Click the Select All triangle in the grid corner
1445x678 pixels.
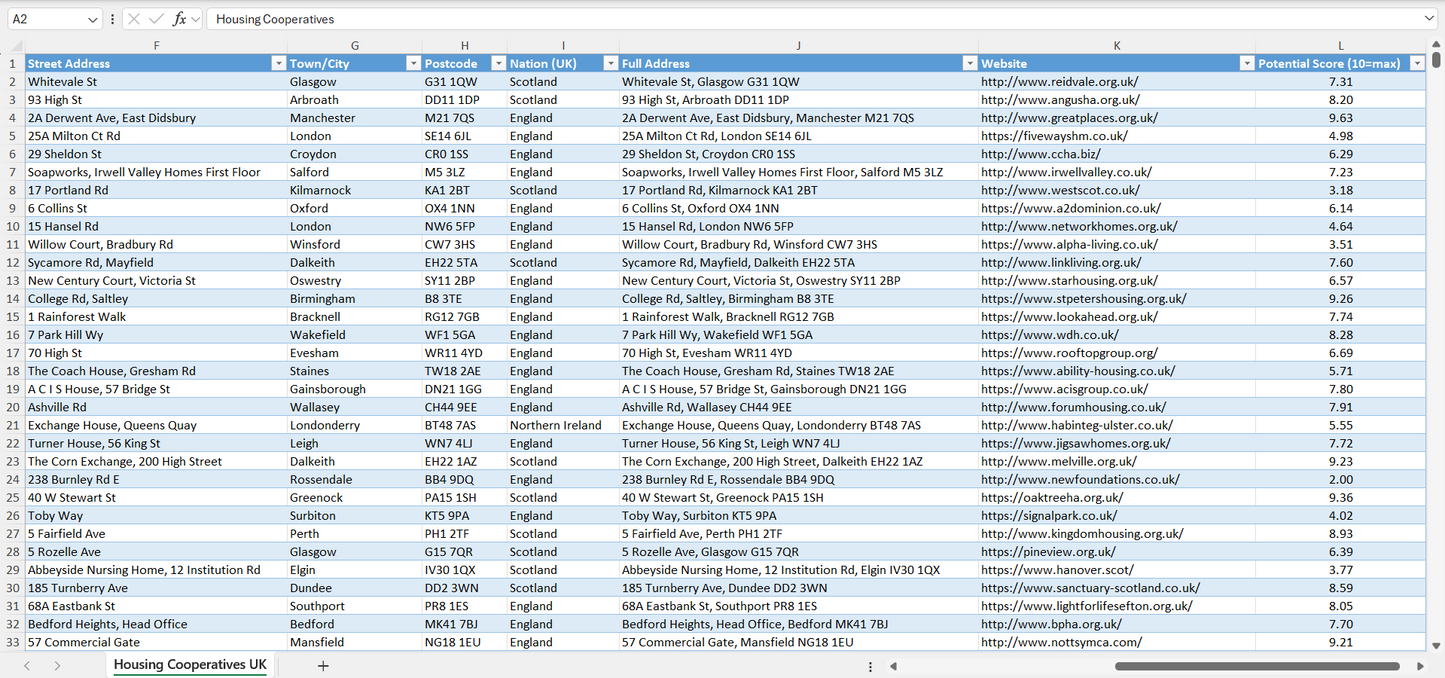point(14,45)
